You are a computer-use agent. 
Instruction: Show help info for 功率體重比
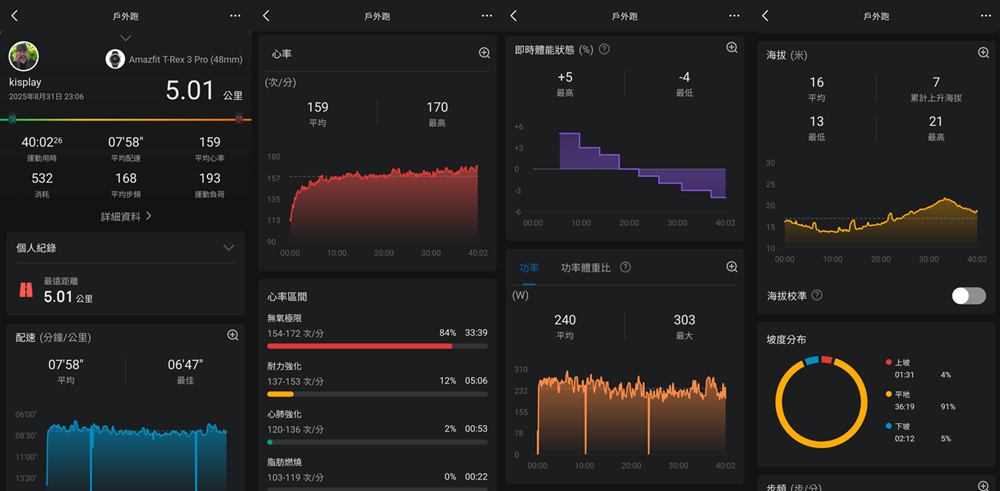point(625,268)
